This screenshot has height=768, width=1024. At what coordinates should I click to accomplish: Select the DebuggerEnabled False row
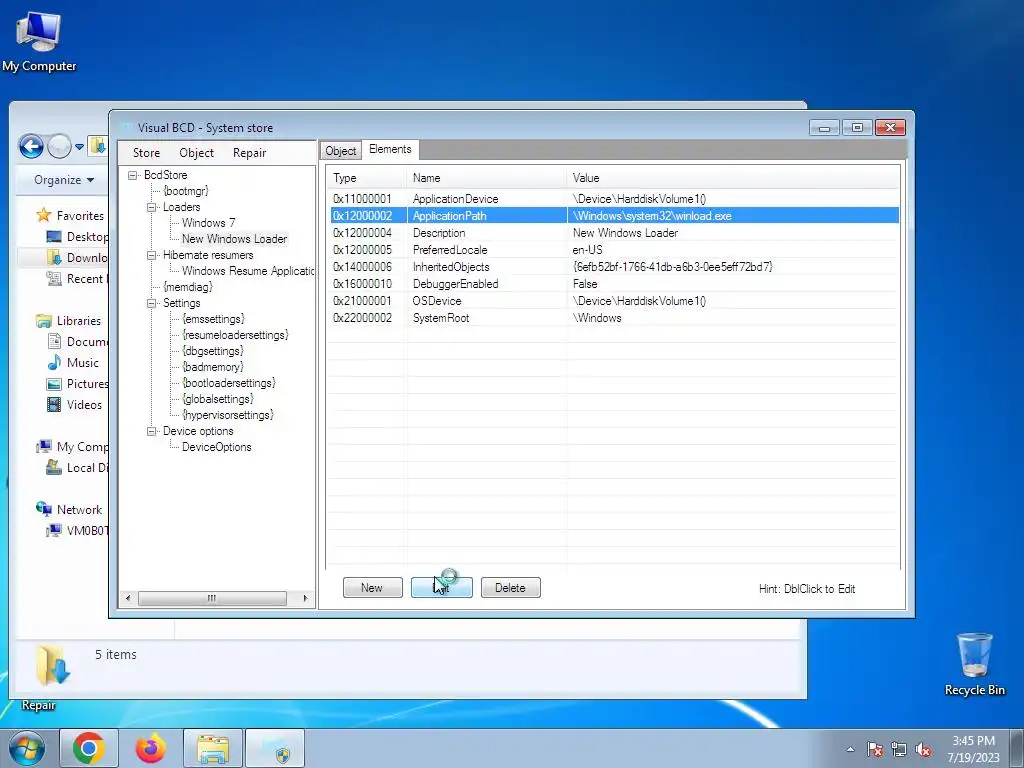(615, 283)
